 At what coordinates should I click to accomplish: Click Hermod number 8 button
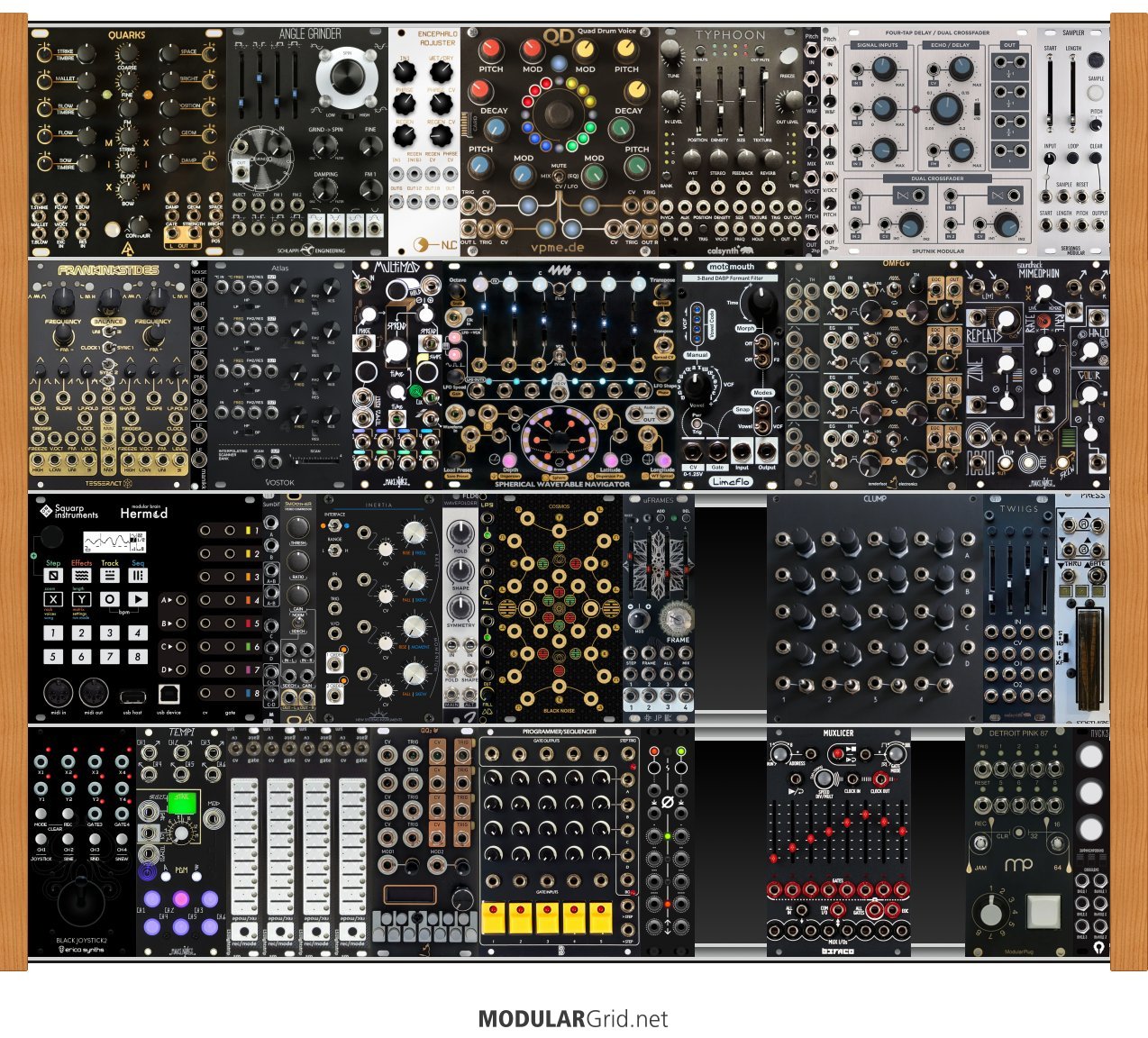(x=138, y=657)
